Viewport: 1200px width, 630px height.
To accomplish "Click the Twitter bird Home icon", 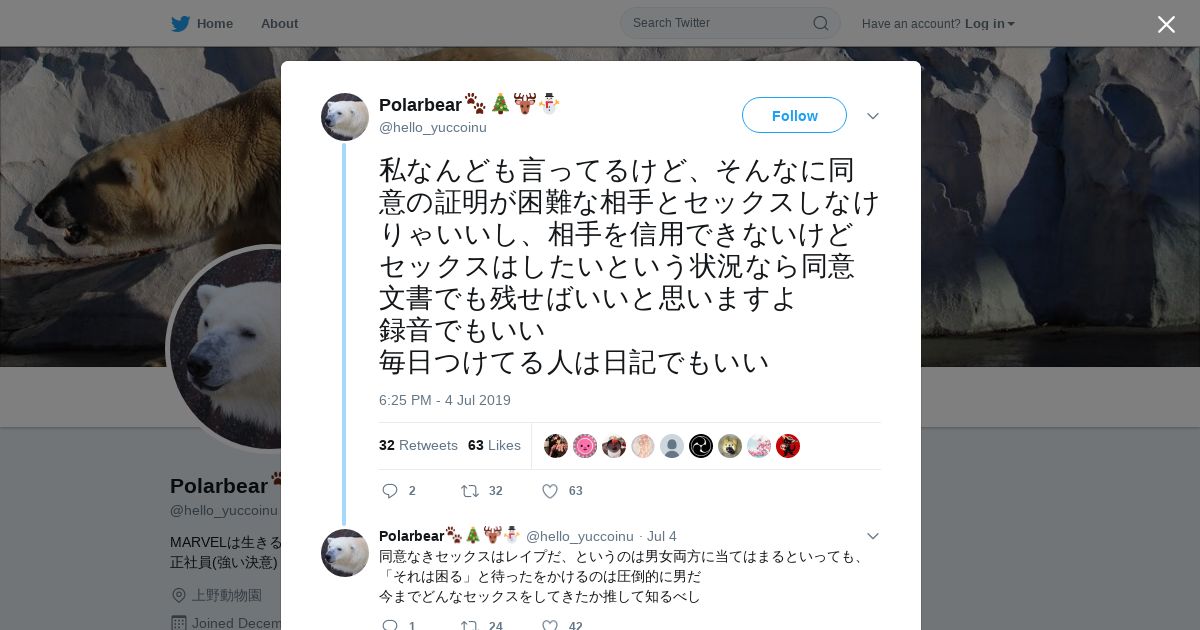I will pos(180,23).
